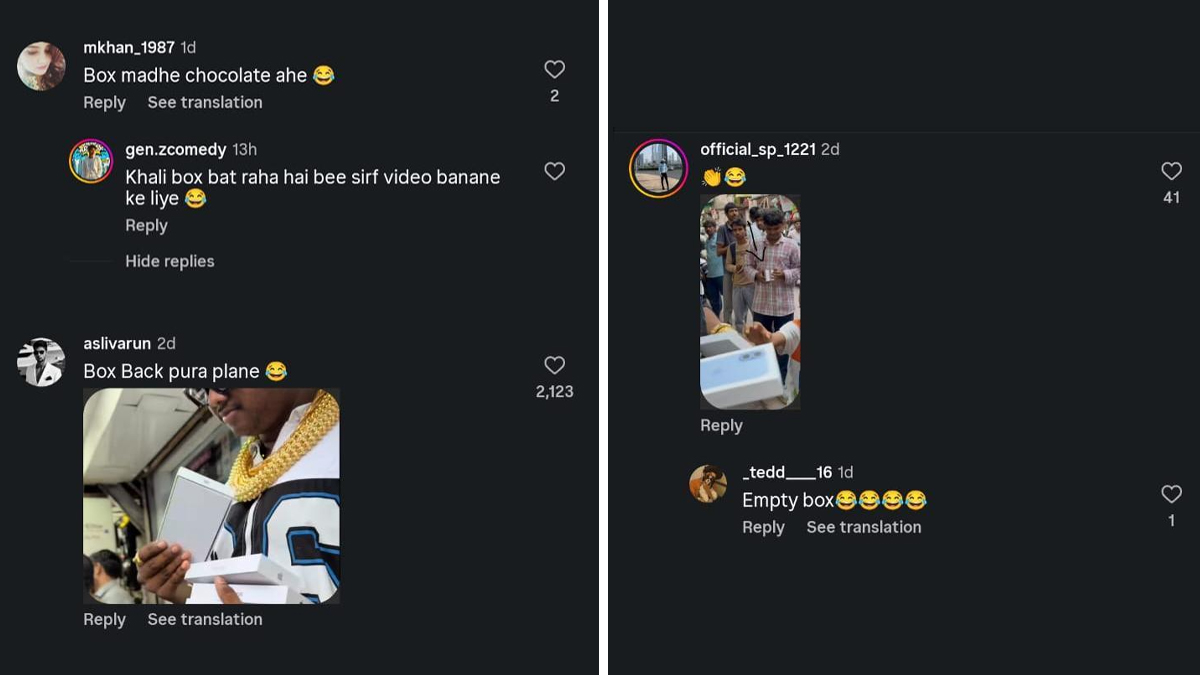Open _tedd___16's profile avatar
Viewport: 1200px width, 675px height.
[x=708, y=484]
